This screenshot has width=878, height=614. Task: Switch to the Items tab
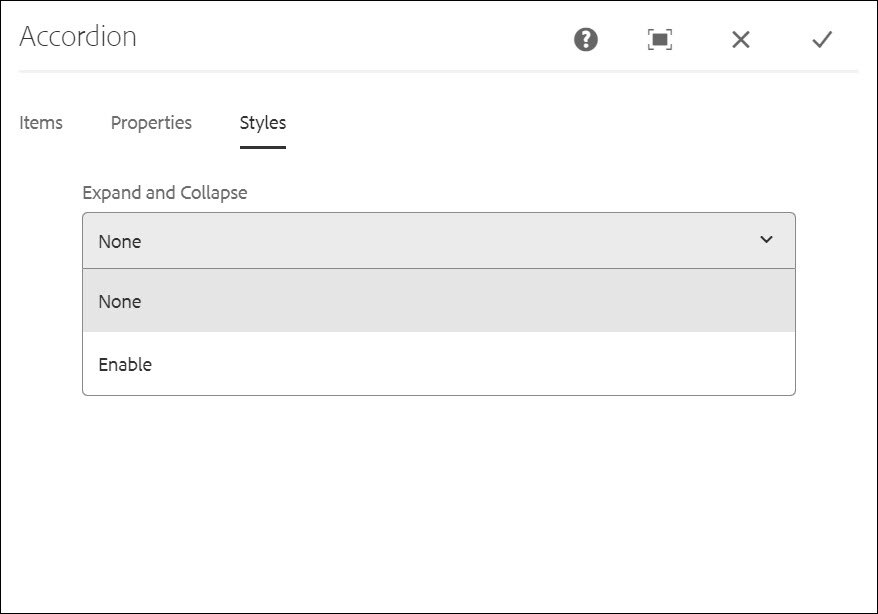pyautogui.click(x=41, y=123)
